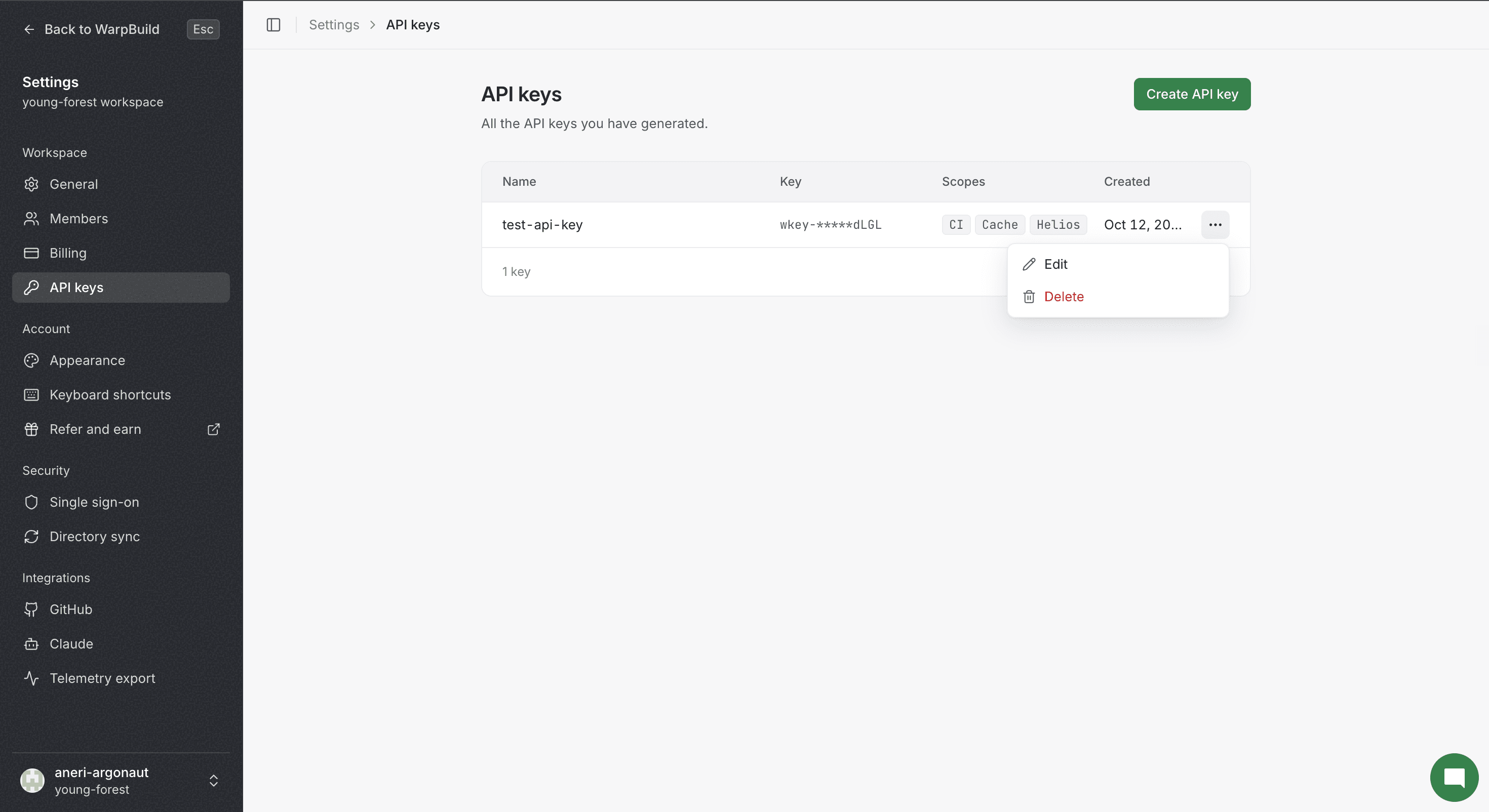This screenshot has width=1489, height=812.
Task: Click the Create API key button
Action: [x=1192, y=94]
